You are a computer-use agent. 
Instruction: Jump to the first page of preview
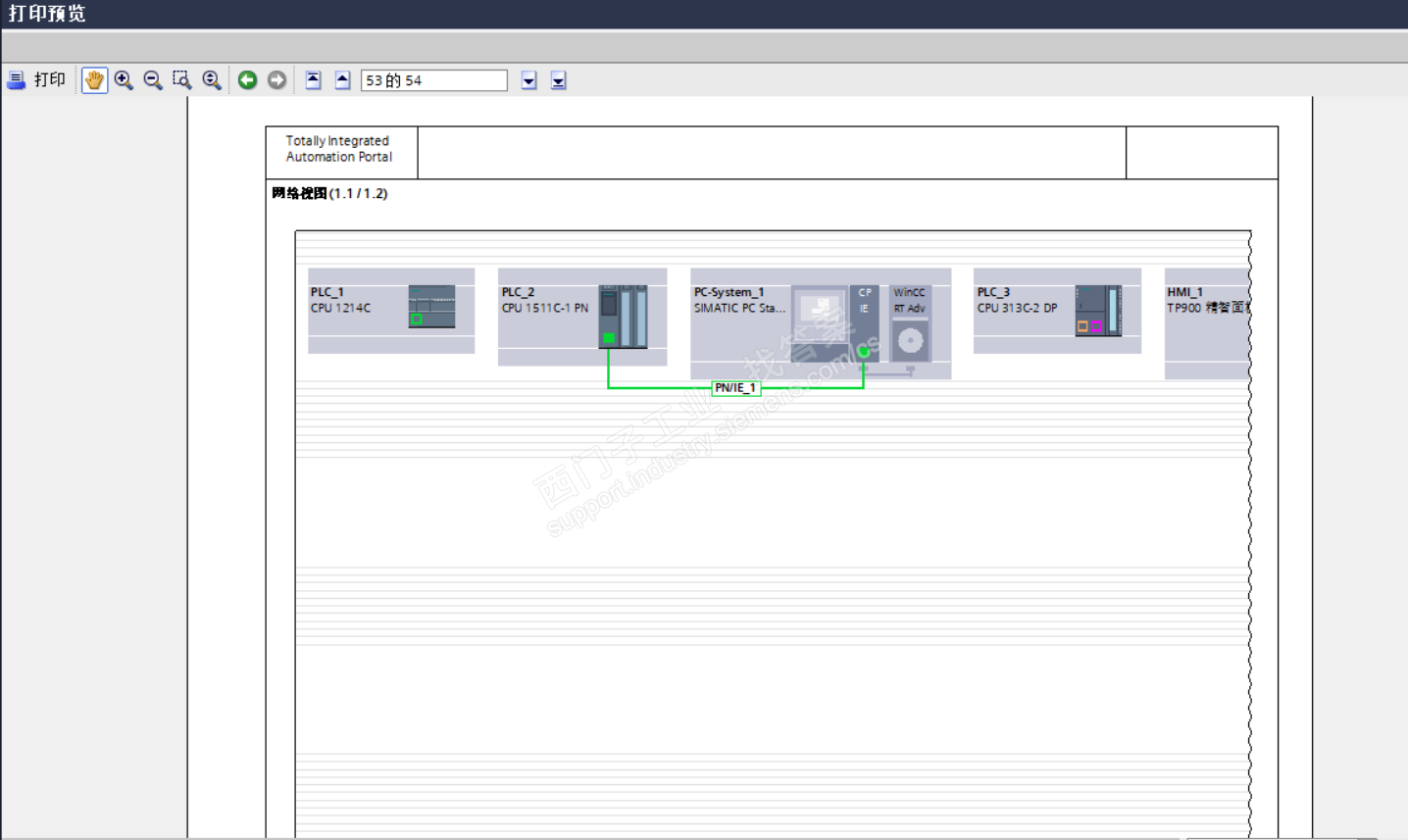click(314, 80)
